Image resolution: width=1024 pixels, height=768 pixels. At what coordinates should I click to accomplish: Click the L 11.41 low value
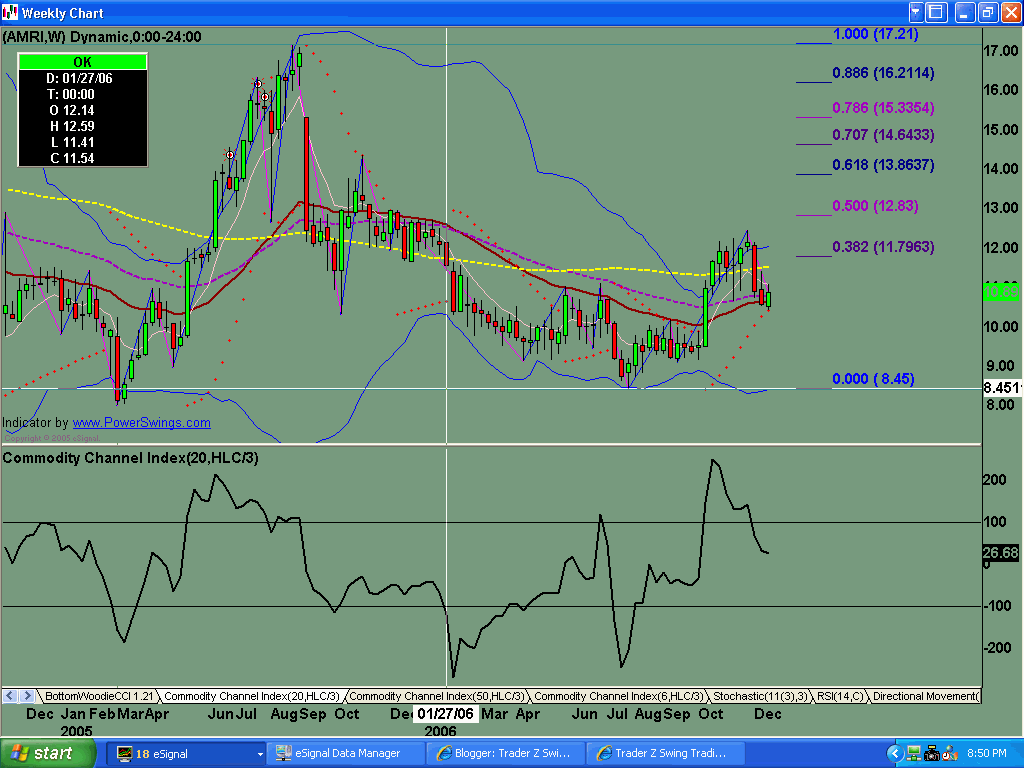(72, 142)
